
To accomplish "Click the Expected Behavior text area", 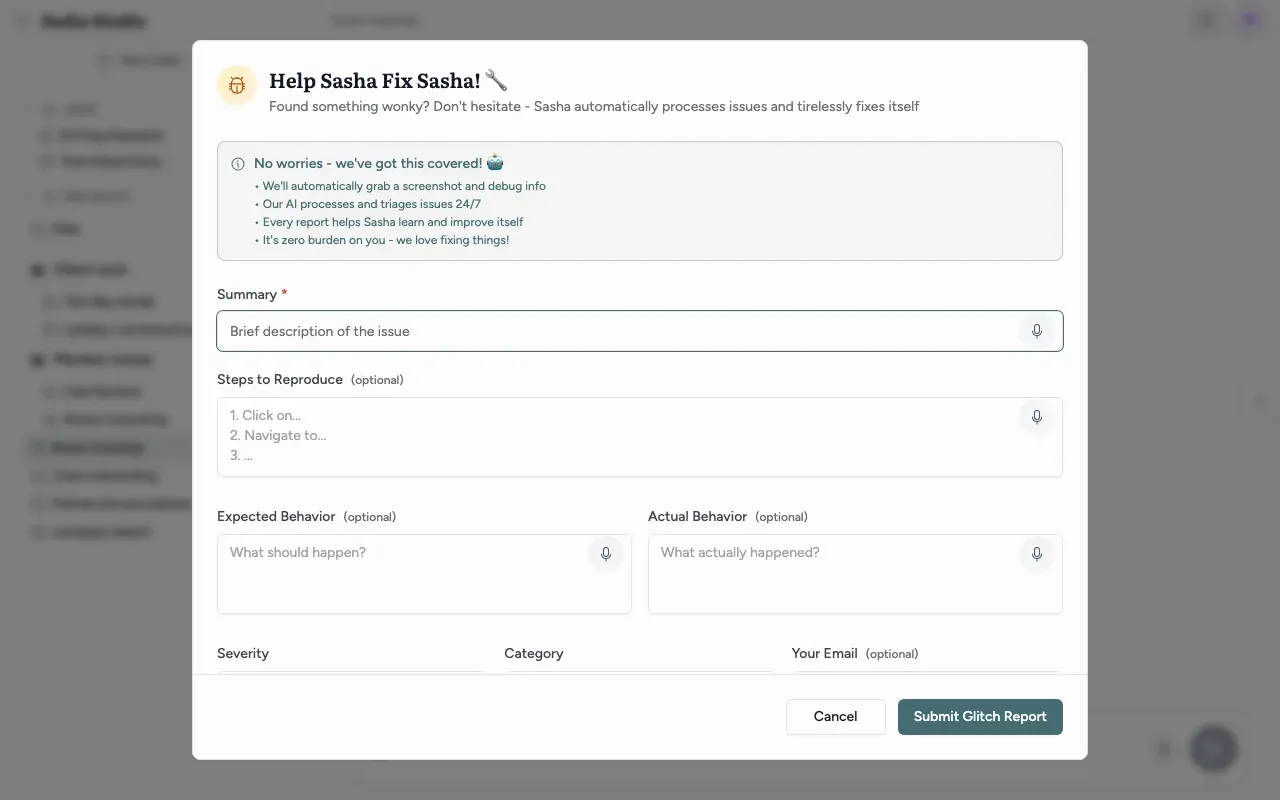I will coord(424,574).
